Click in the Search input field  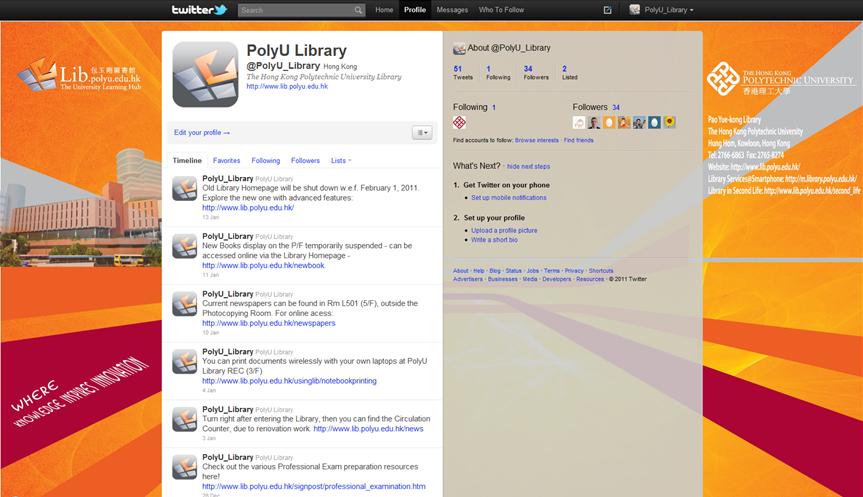296,10
